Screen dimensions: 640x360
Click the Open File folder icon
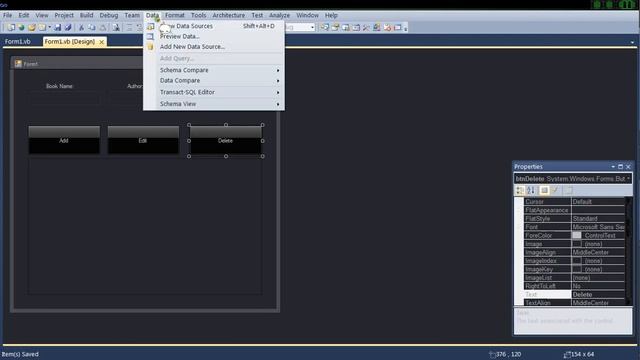pyautogui.click(x=32, y=27)
